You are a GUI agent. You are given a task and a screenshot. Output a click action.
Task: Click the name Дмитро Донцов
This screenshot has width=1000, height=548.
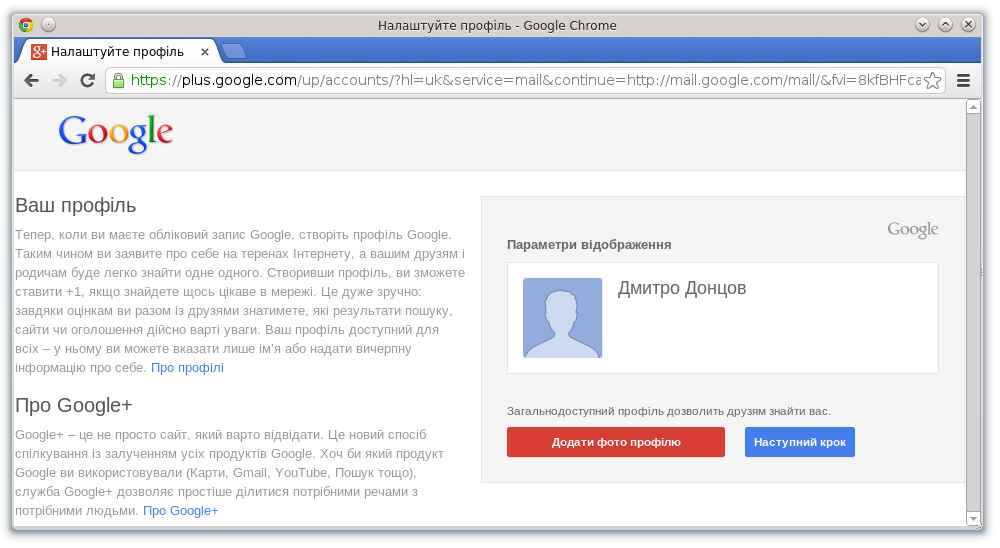coord(682,288)
